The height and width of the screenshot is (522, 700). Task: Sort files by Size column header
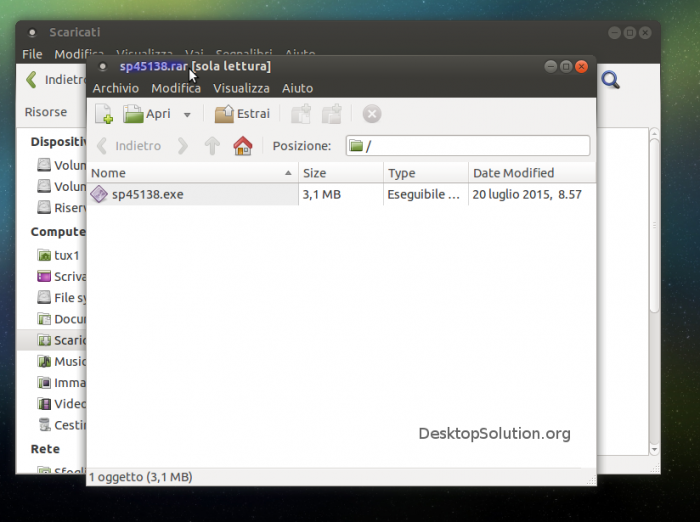point(340,173)
